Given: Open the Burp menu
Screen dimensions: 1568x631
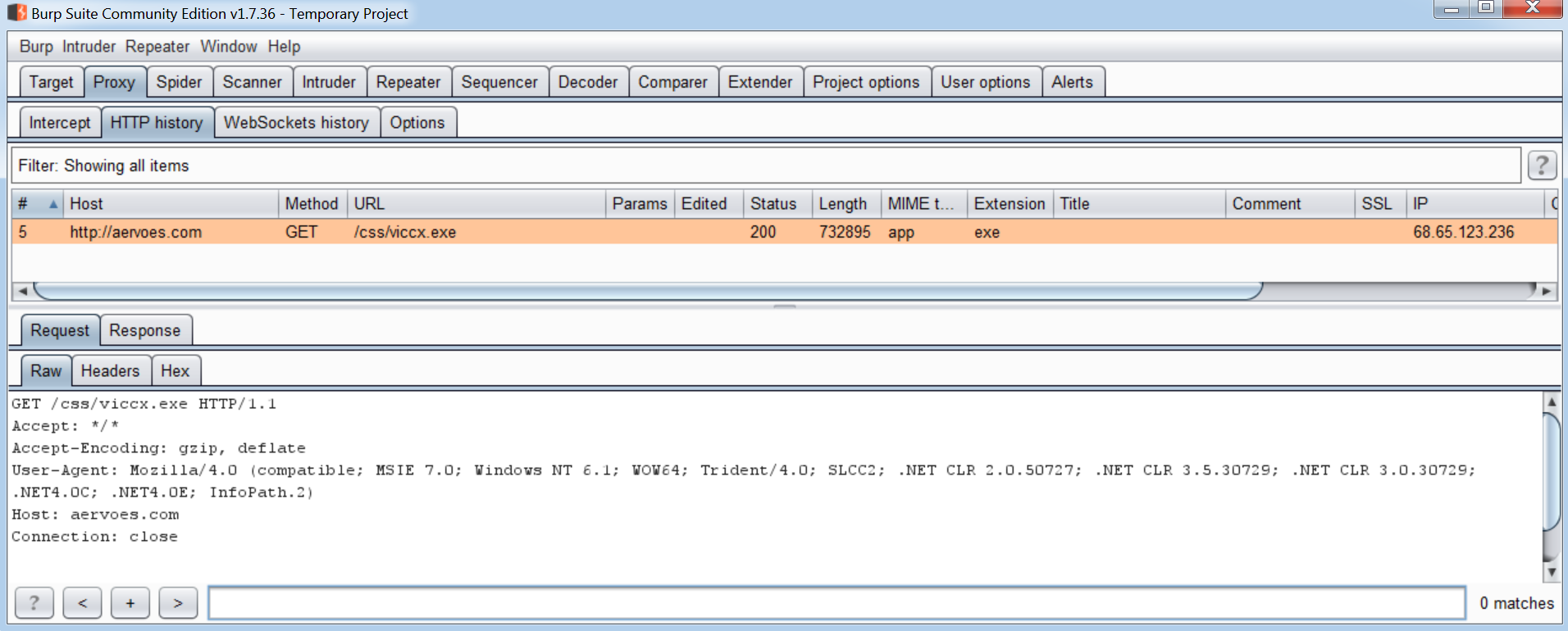Looking at the screenshot, I should point(36,47).
